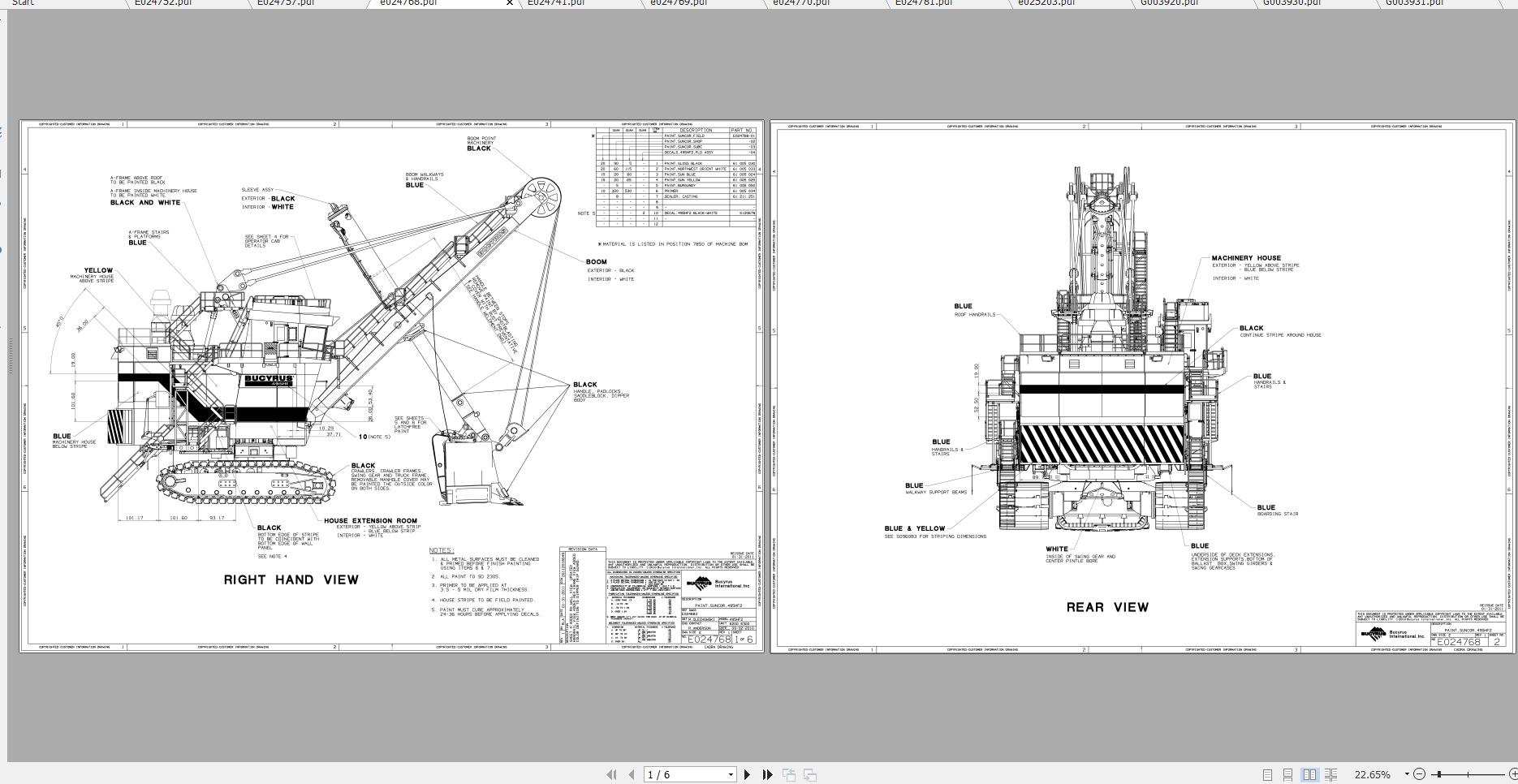Open the zoom percentage dropdown
This screenshot has width=1518, height=784.
pos(1407,773)
